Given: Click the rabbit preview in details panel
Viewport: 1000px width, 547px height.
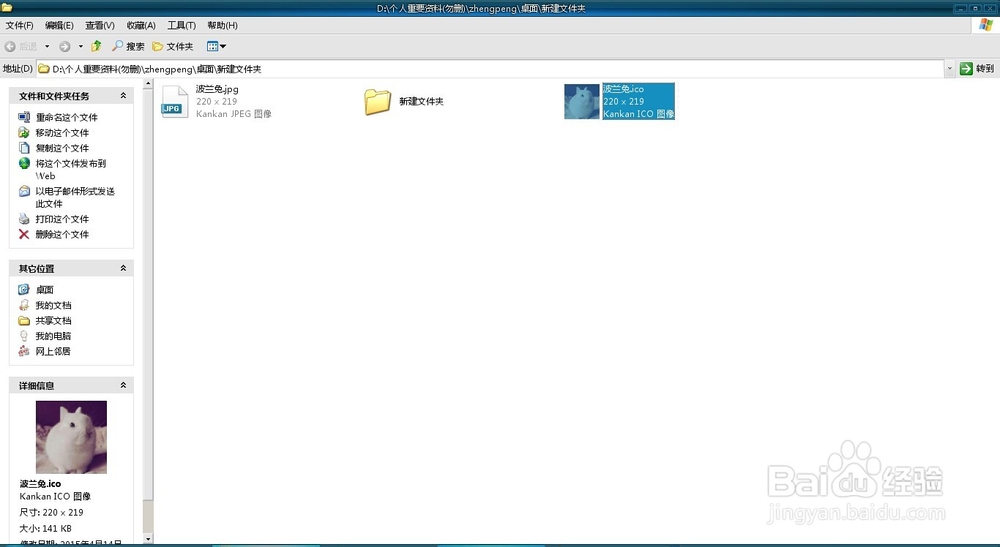Looking at the screenshot, I should [x=71, y=437].
